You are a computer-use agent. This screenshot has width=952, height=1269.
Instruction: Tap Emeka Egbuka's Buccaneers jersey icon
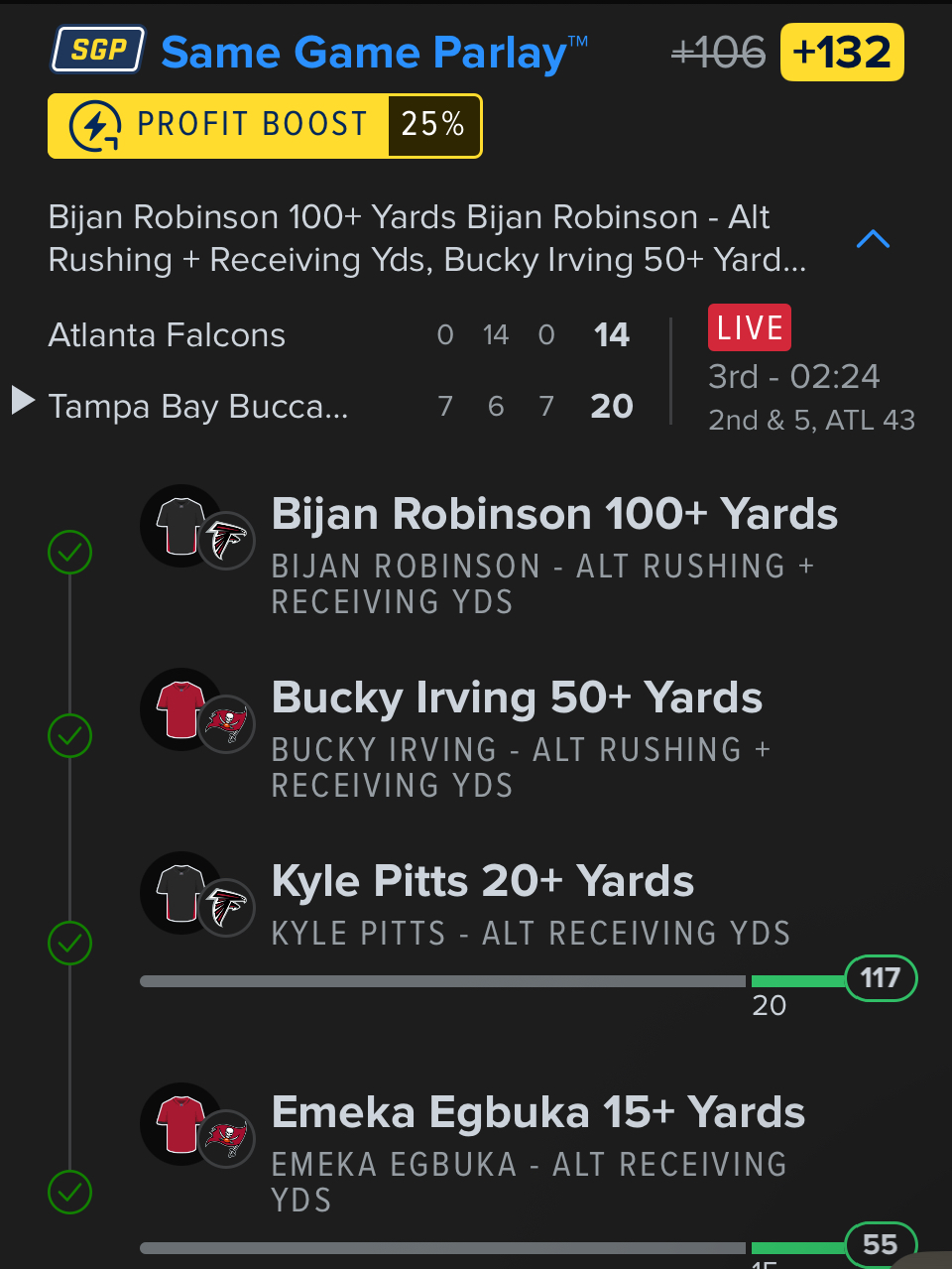pos(181,1124)
